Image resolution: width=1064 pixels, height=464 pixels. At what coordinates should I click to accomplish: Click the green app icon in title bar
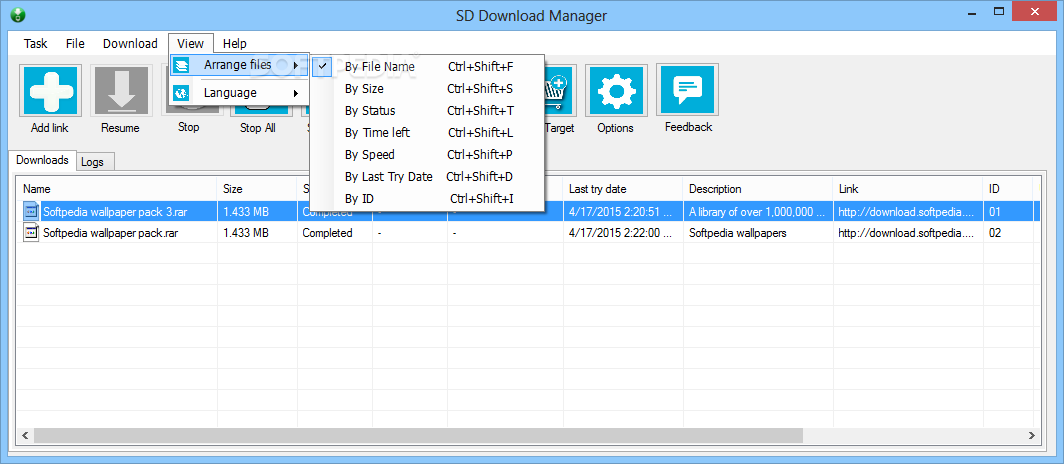tap(18, 15)
